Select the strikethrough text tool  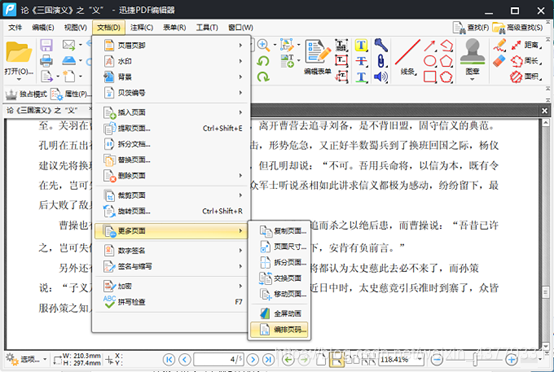361,61
